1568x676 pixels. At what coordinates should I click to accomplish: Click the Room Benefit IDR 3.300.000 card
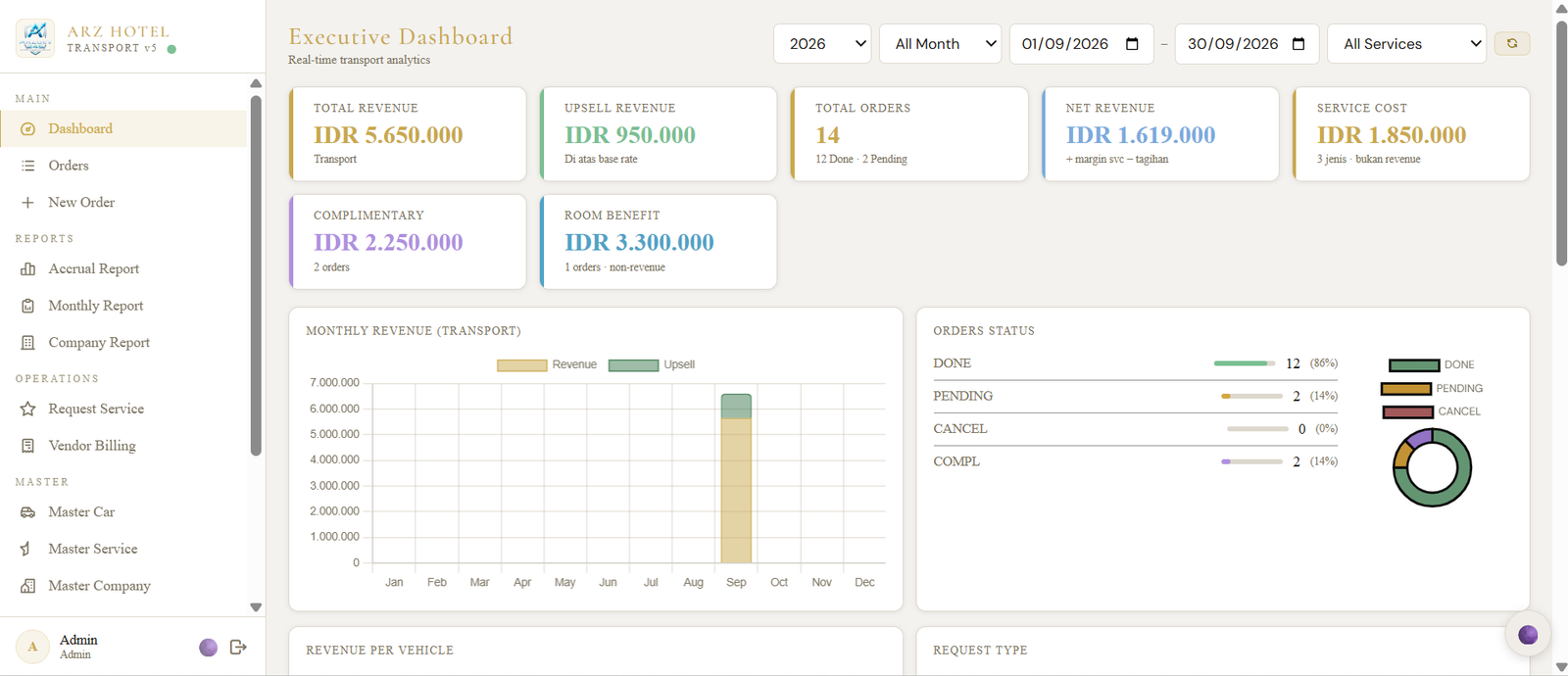coord(659,242)
